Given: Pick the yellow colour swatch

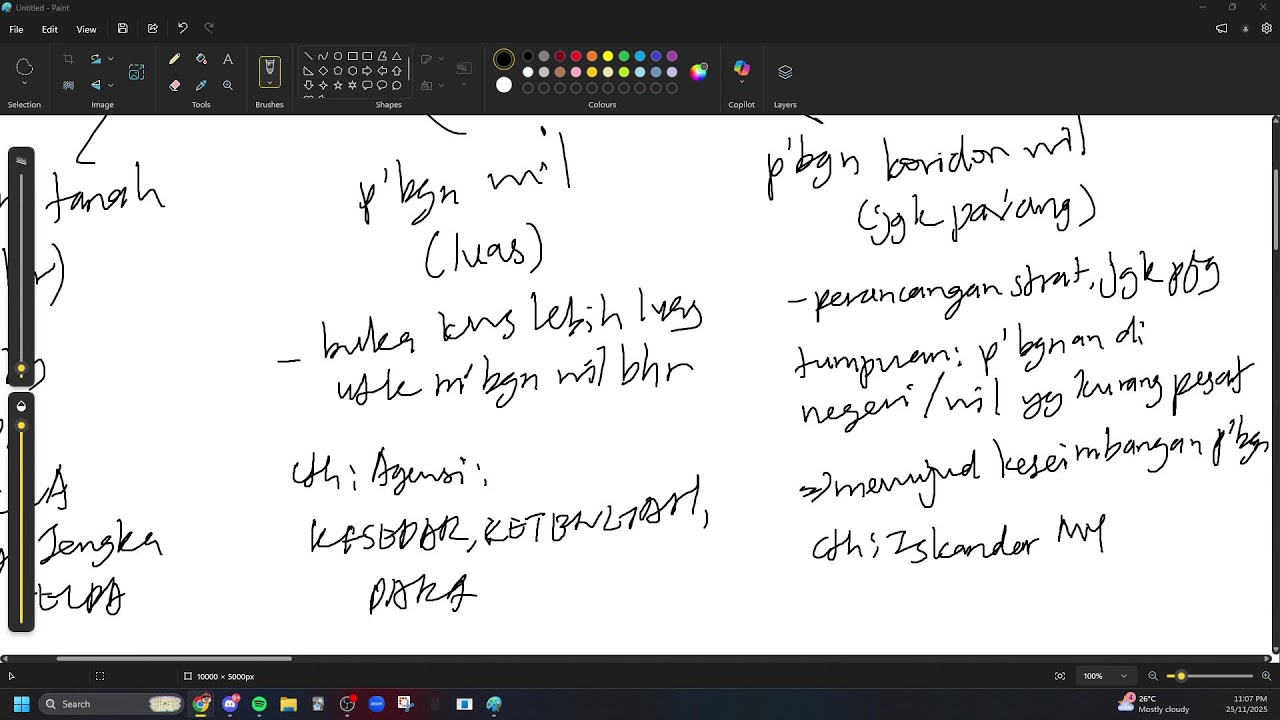Looking at the screenshot, I should (608, 56).
